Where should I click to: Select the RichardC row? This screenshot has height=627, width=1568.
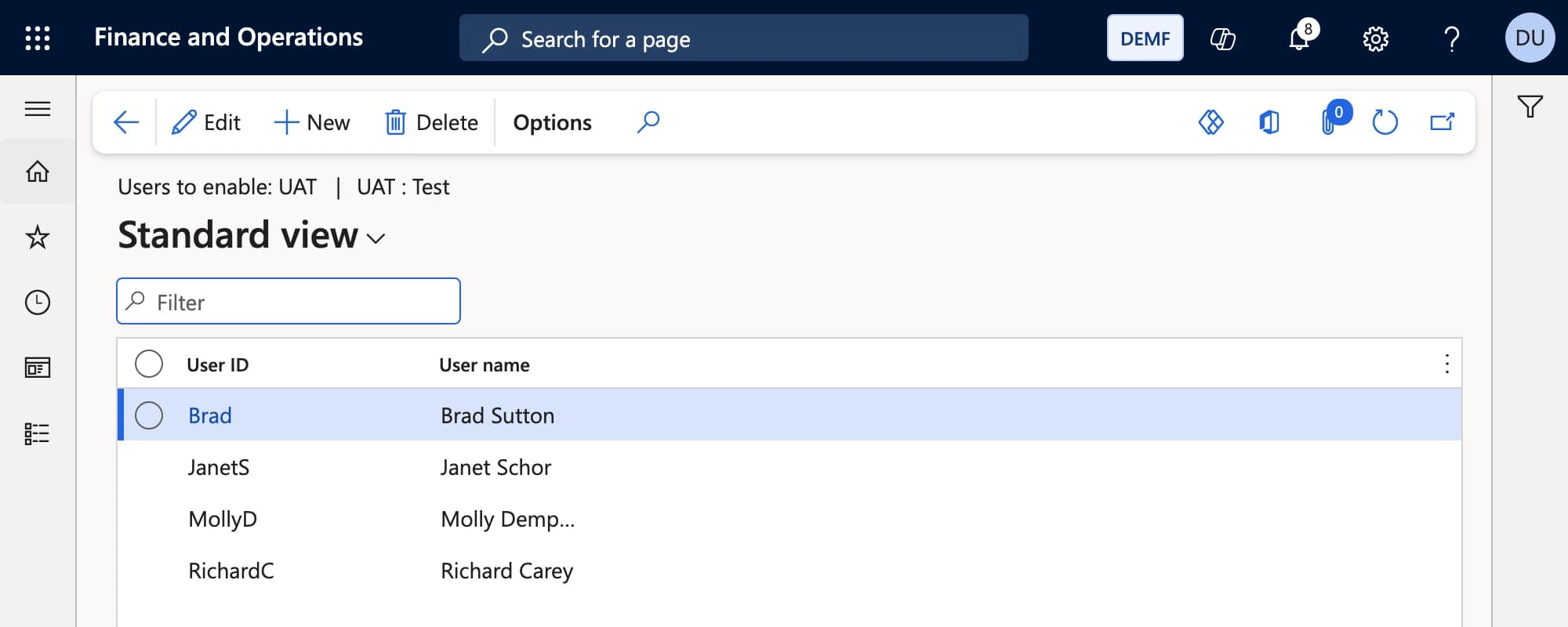click(789, 571)
